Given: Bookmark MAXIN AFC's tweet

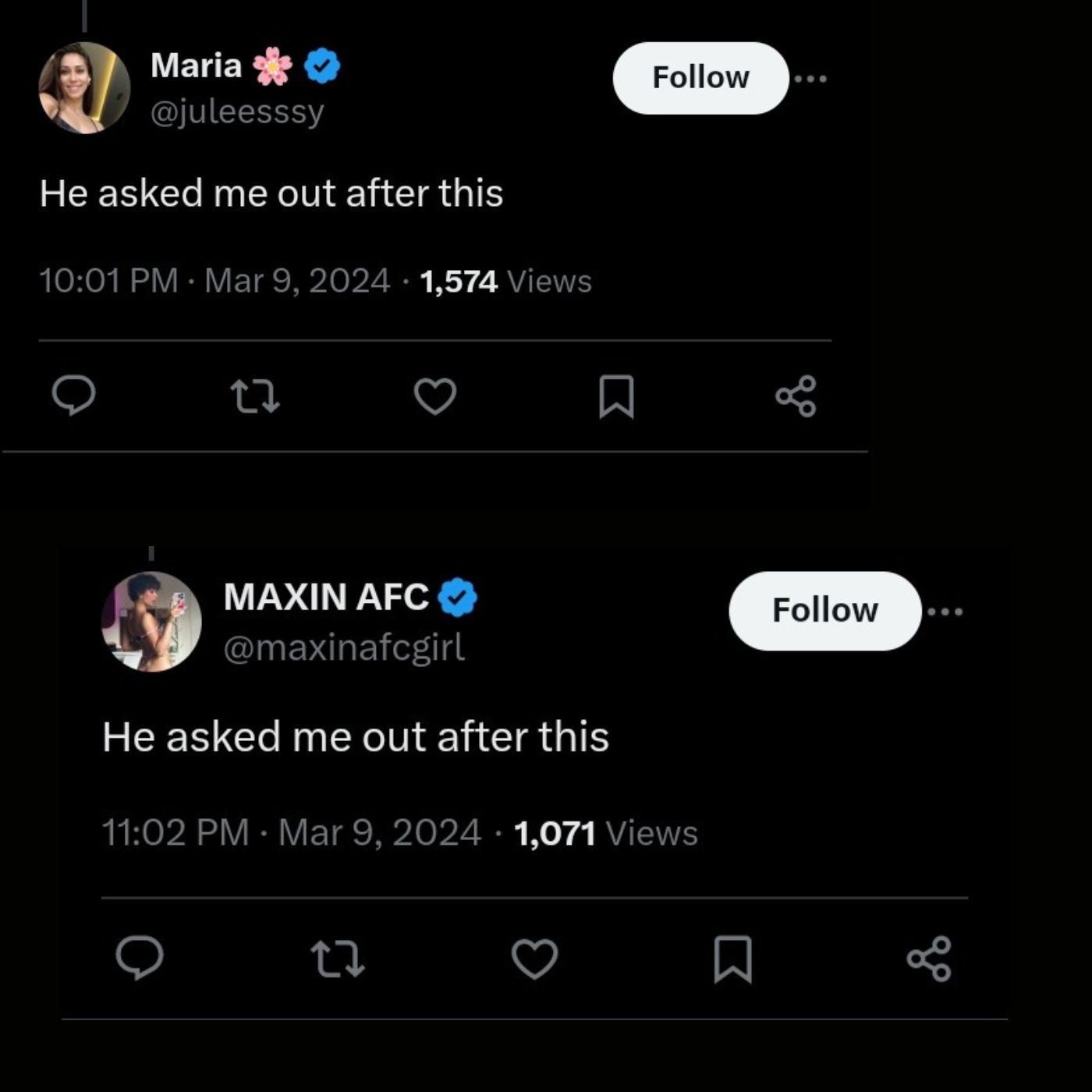Looking at the screenshot, I should (733, 959).
